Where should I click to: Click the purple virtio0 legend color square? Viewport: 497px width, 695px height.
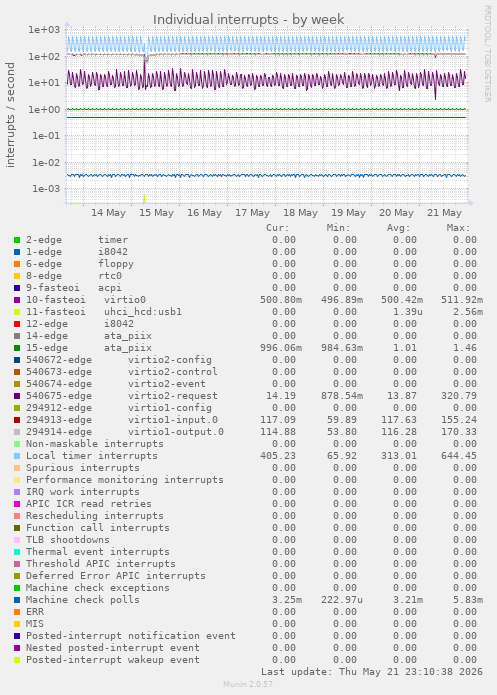pyautogui.click(x=17, y=300)
